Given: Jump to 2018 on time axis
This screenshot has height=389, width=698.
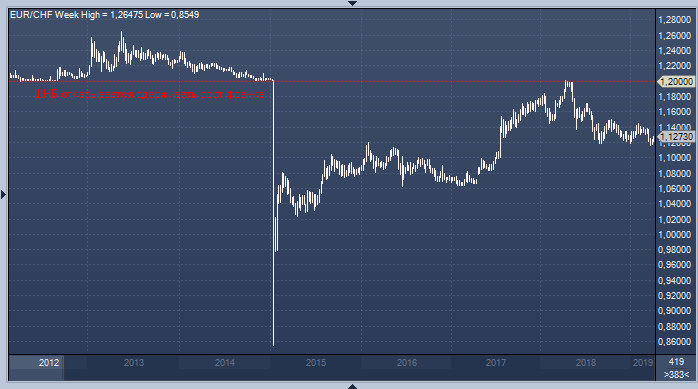Looking at the screenshot, I should (x=585, y=363).
